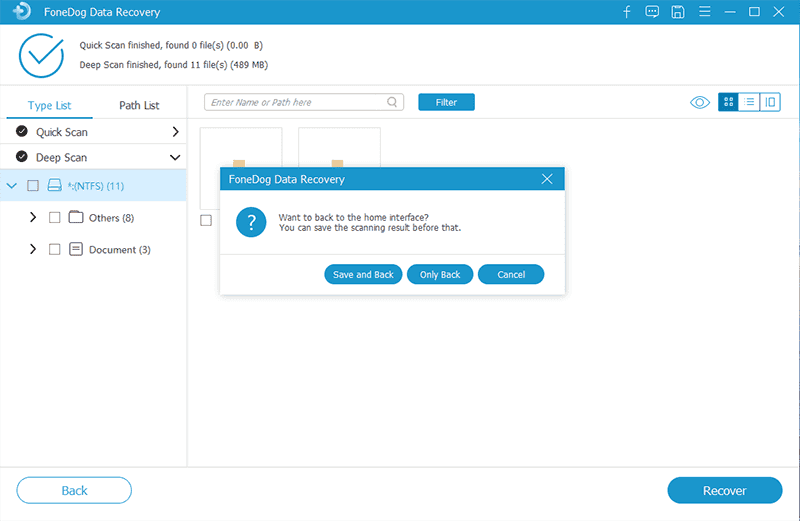
Task: Check the Document (3) checkbox
Action: click(55, 249)
